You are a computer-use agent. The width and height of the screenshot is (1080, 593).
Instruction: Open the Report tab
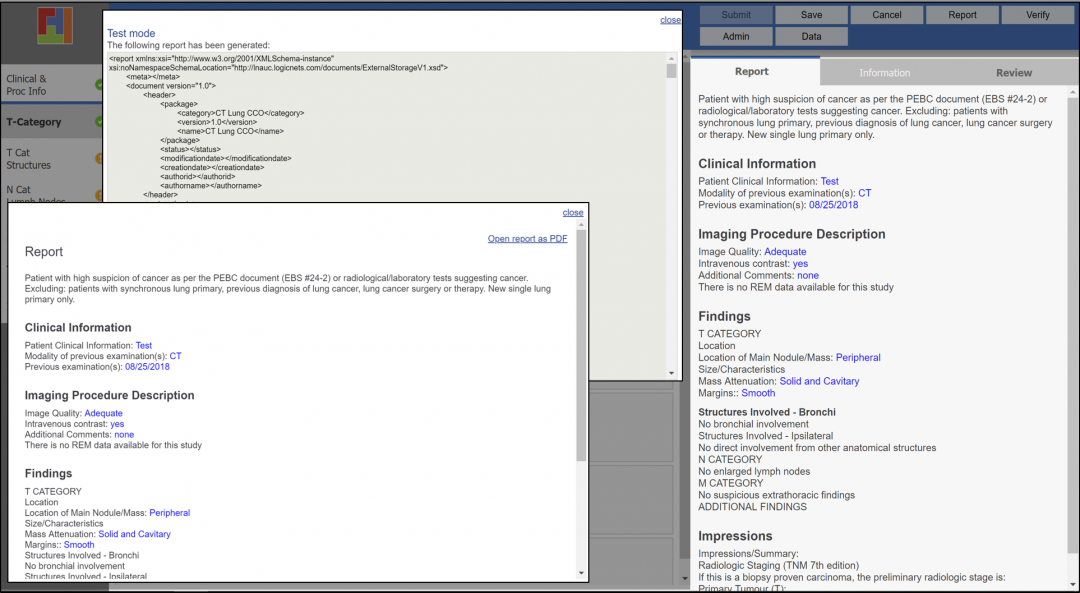click(752, 71)
